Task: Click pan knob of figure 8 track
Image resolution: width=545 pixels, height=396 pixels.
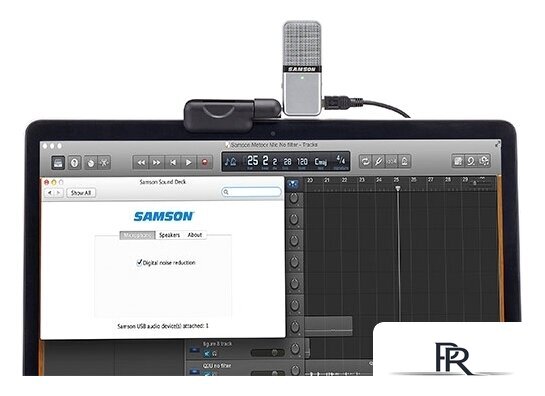Action: coord(295,348)
